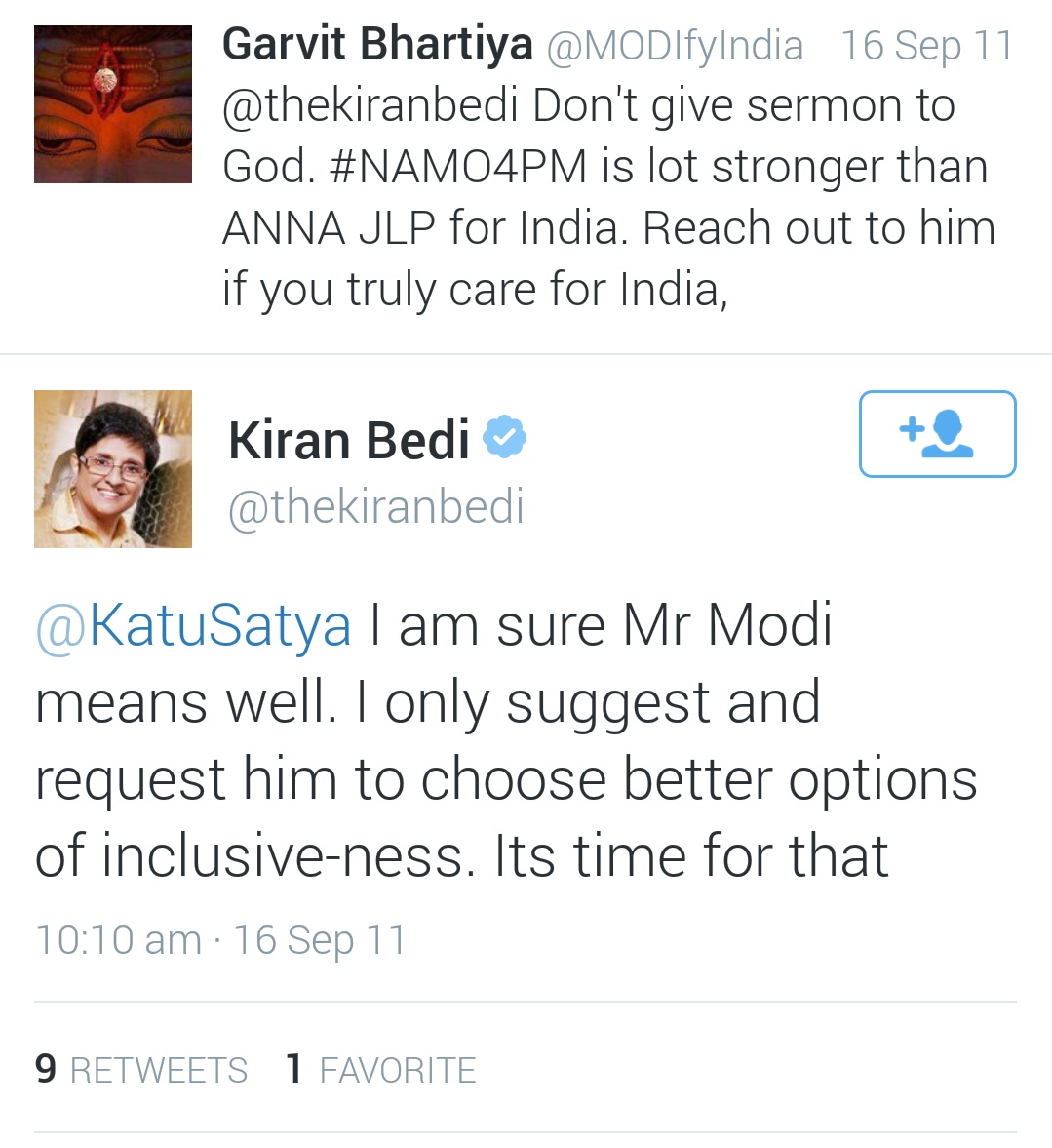
Task: Tap the Garvit Bhartiya display name
Action: [x=377, y=45]
